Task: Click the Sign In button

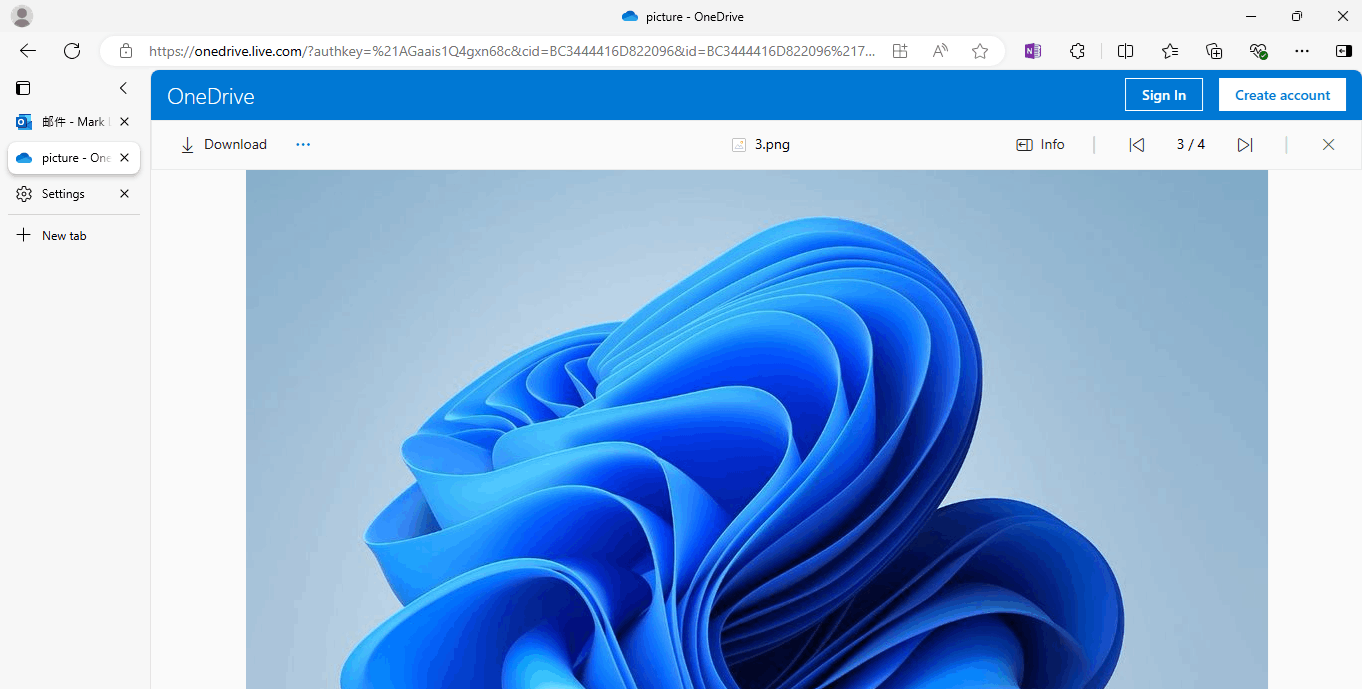Action: [x=1164, y=95]
